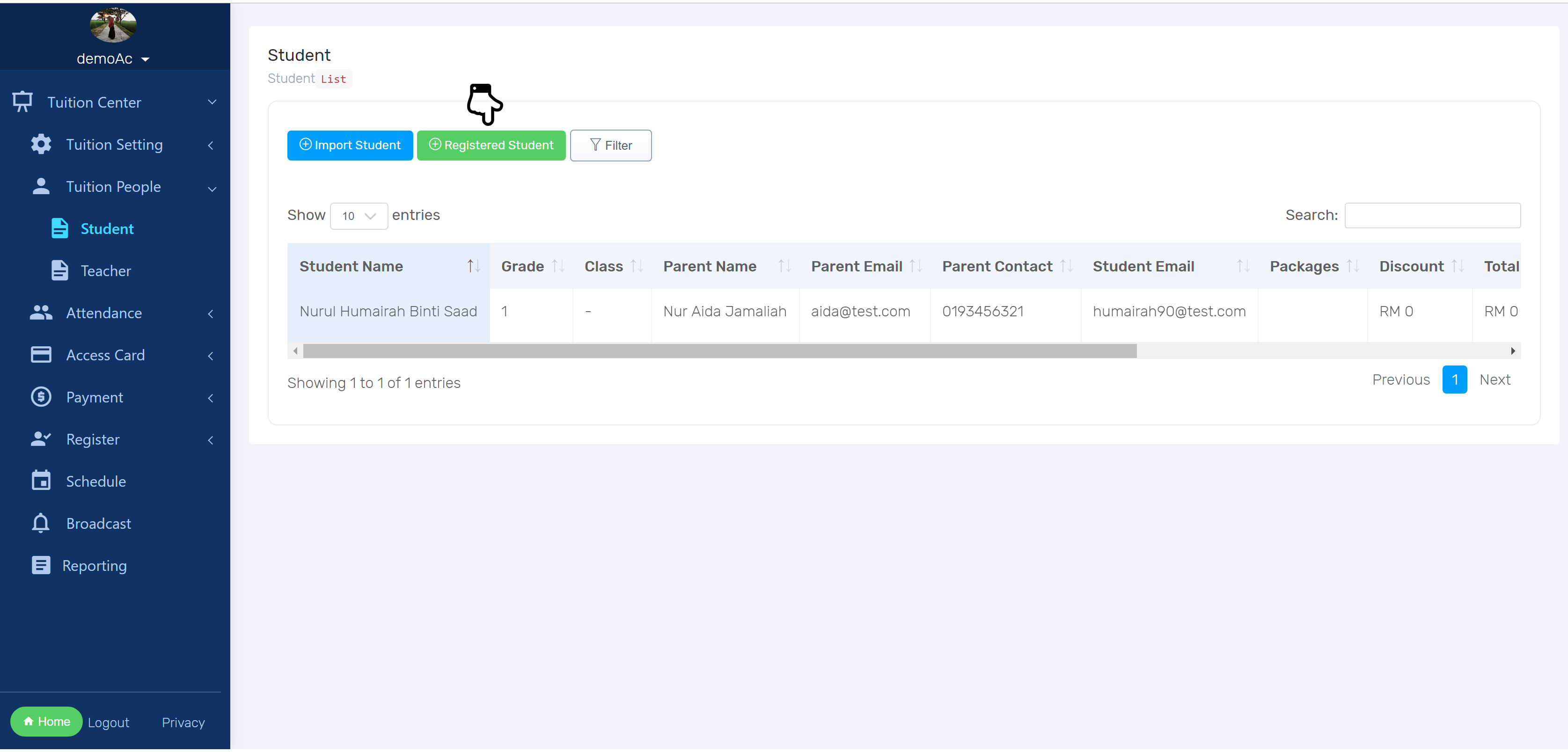Sort by Parent Name column arrows
This screenshot has height=752, width=1568.
click(784, 266)
